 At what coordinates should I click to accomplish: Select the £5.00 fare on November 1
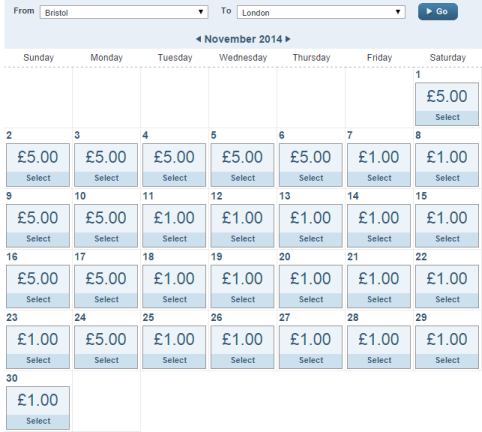click(x=447, y=104)
